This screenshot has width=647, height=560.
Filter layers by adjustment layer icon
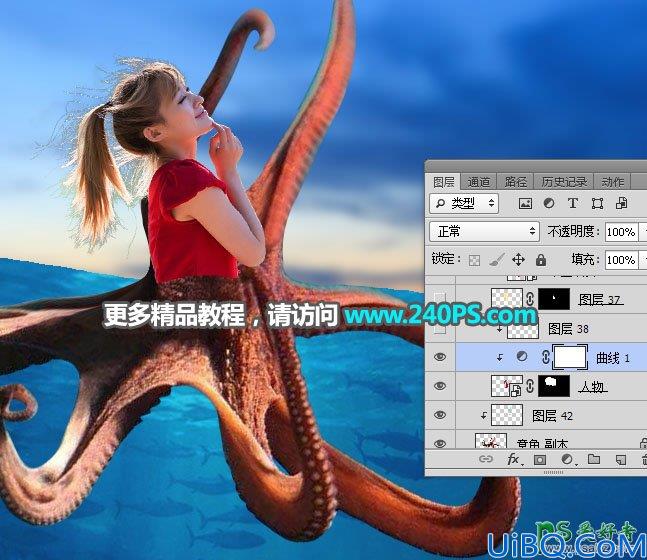[x=549, y=203]
